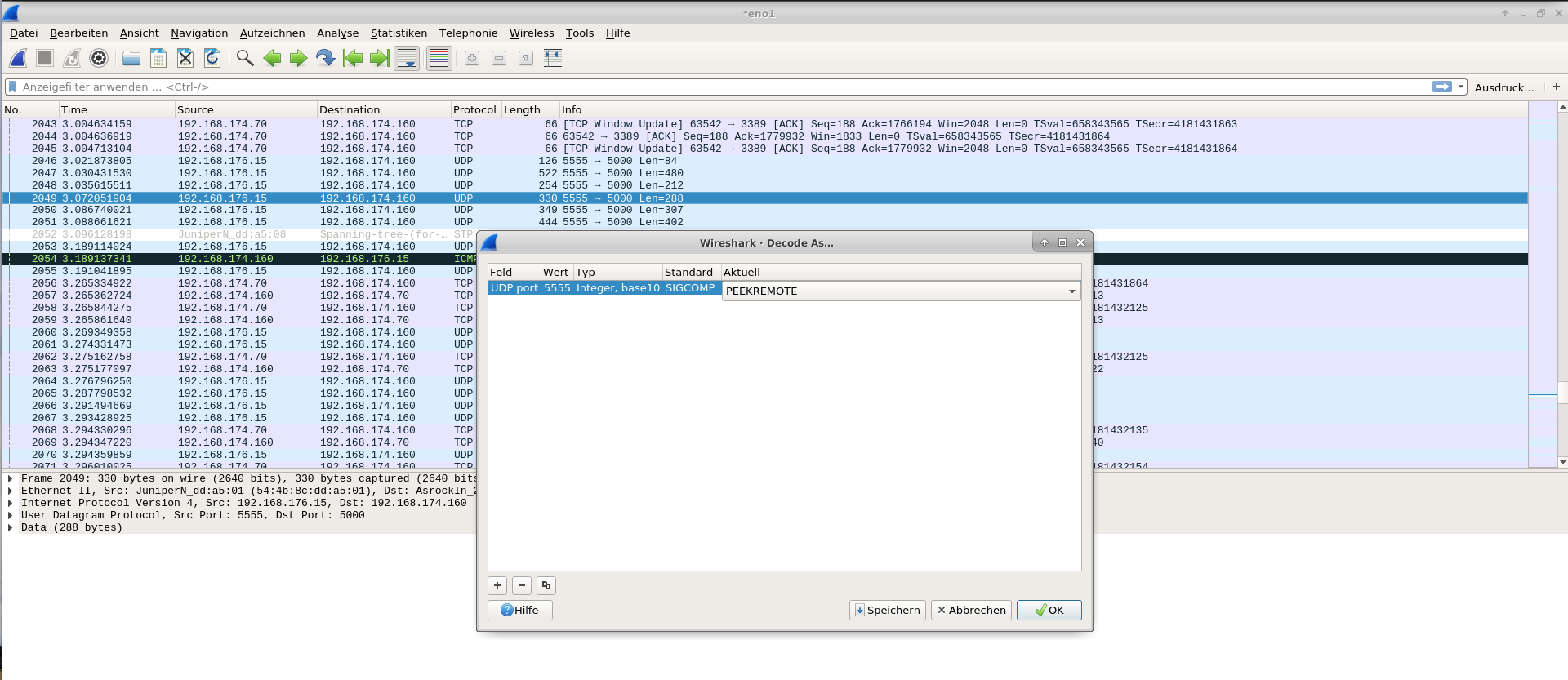Click Speichern in the Decode As dialog
1568x680 pixels.
(888, 610)
